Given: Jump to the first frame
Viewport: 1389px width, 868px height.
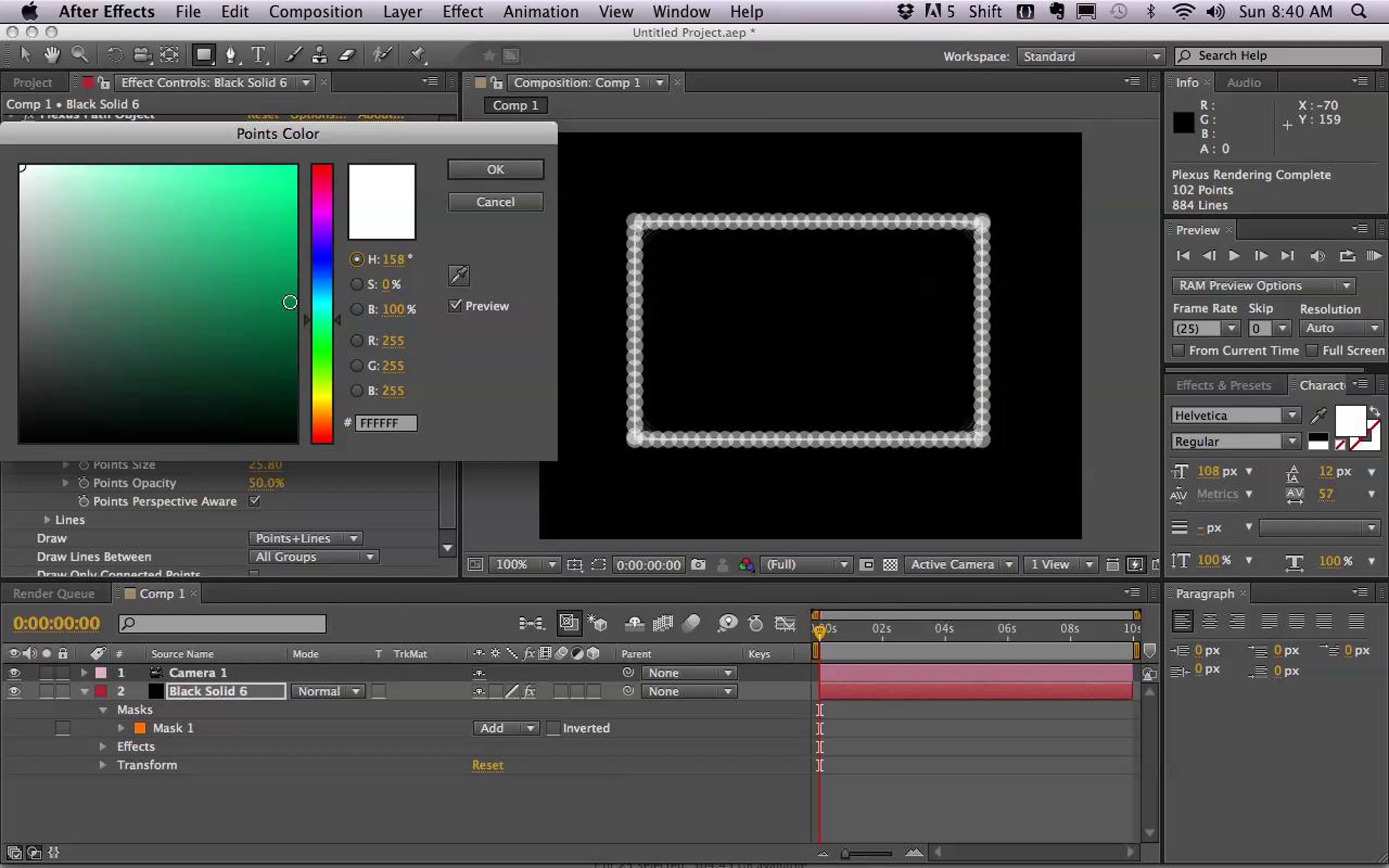Looking at the screenshot, I should (1182, 255).
